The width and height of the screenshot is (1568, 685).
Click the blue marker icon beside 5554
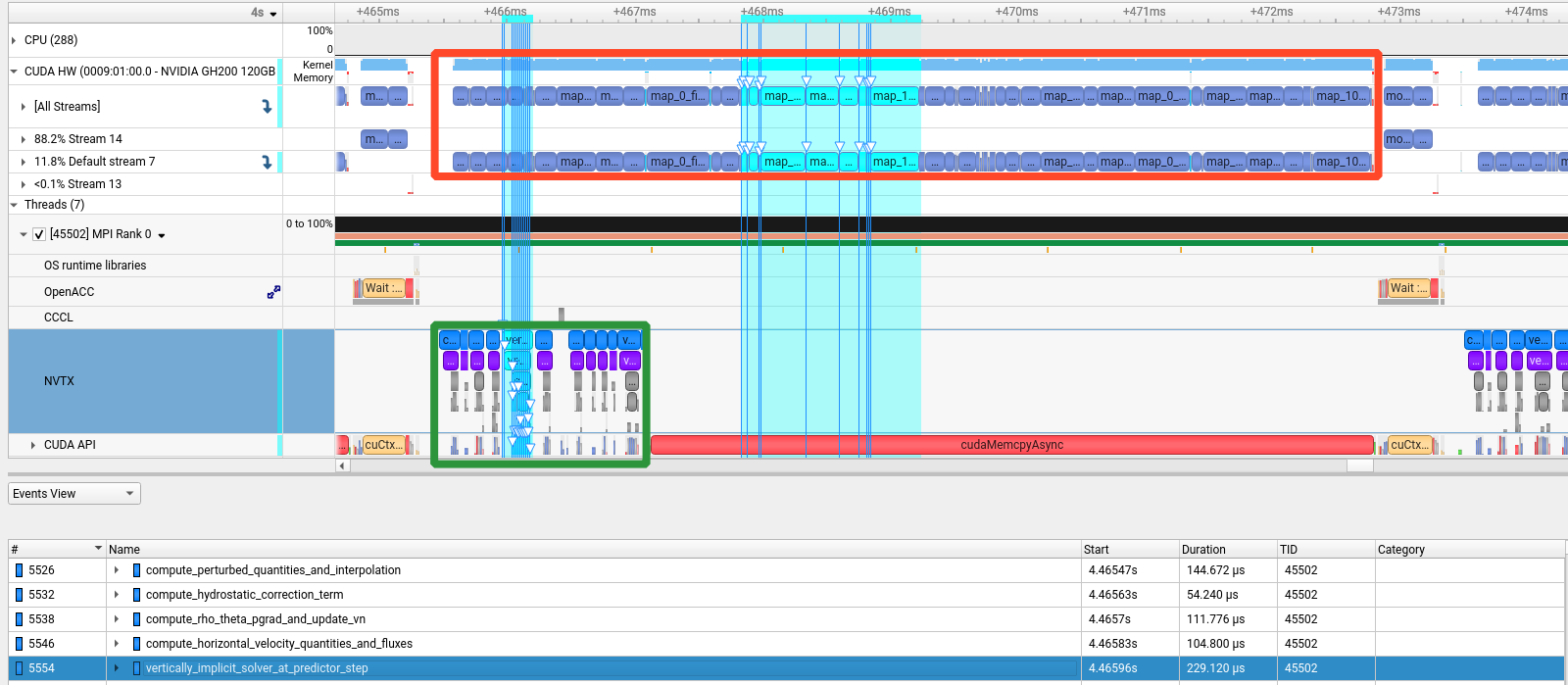[19, 668]
